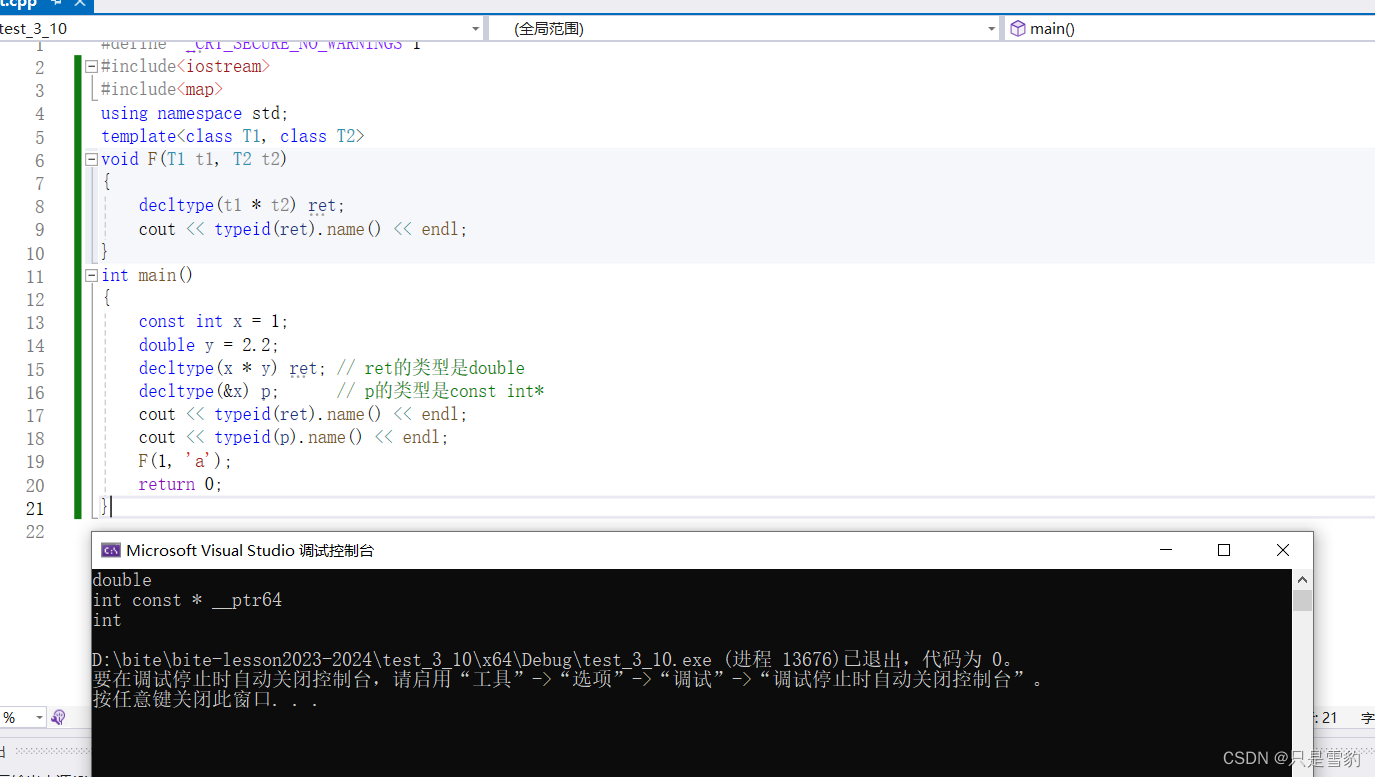This screenshot has height=777, width=1375.
Task: Click 'decltype(t1 * t2) ret;' in function F
Action: [241, 205]
